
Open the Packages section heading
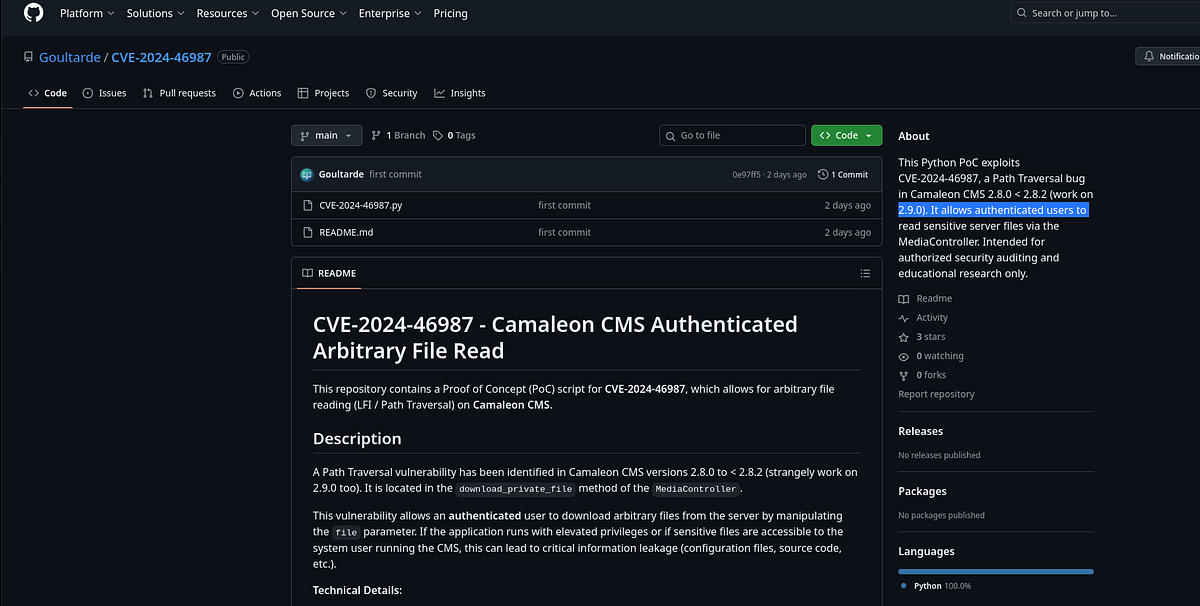(922, 491)
